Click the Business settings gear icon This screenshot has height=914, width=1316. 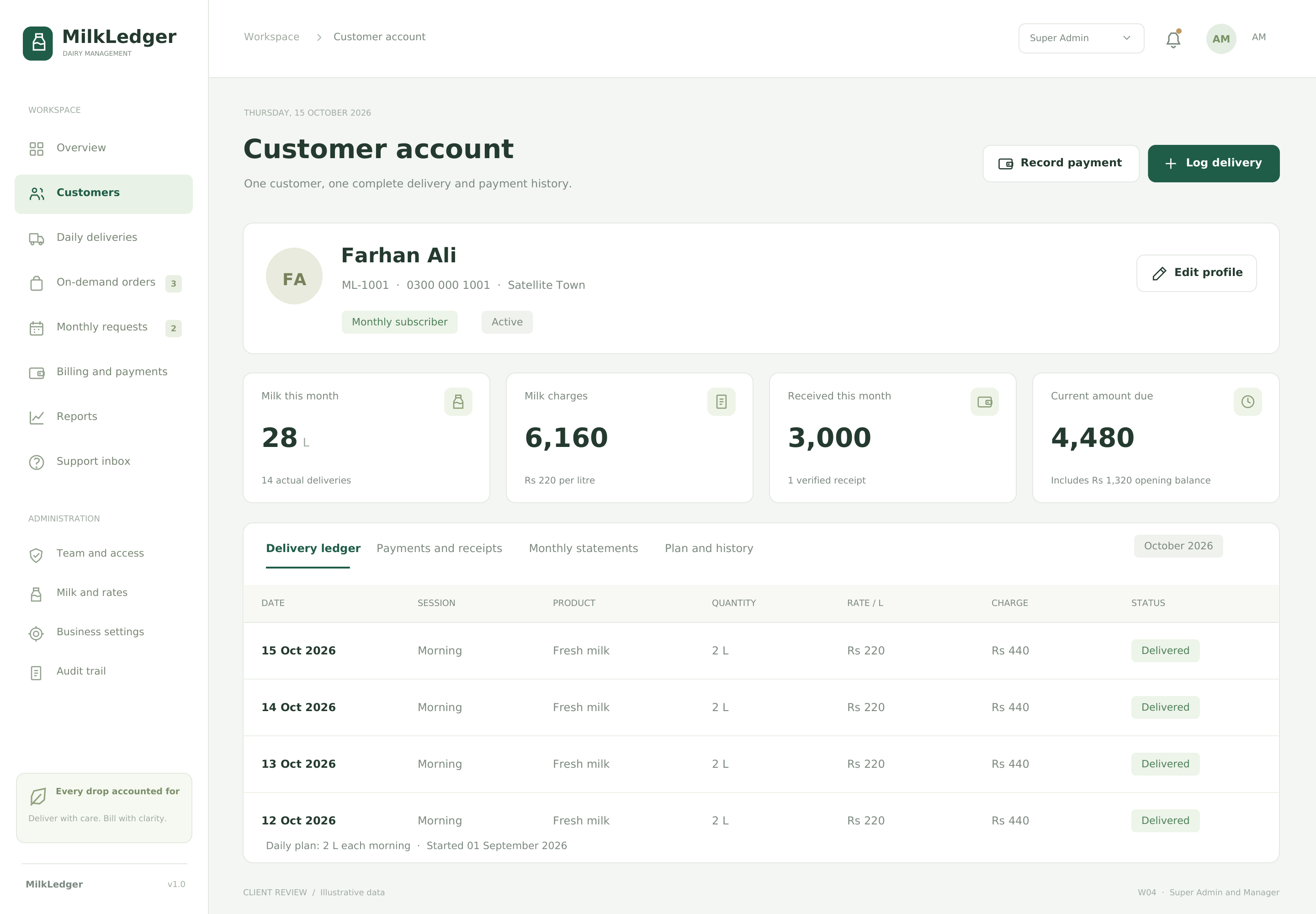tap(36, 633)
